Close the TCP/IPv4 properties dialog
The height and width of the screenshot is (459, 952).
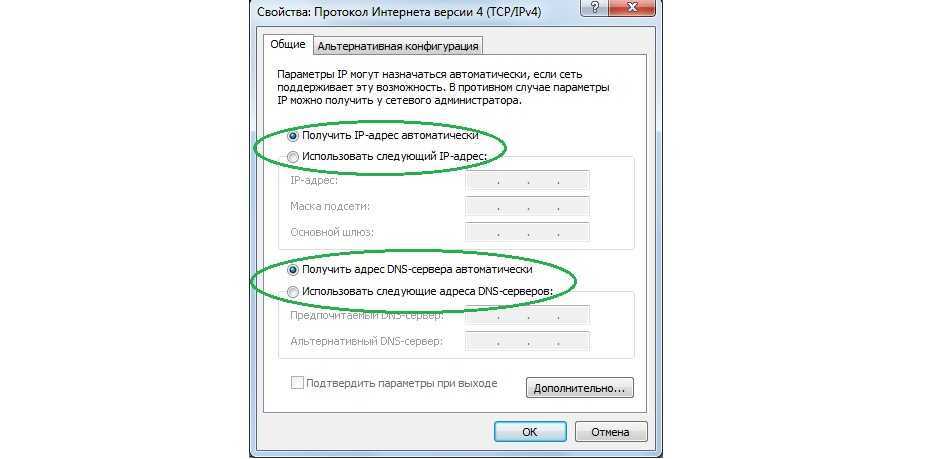631,7
